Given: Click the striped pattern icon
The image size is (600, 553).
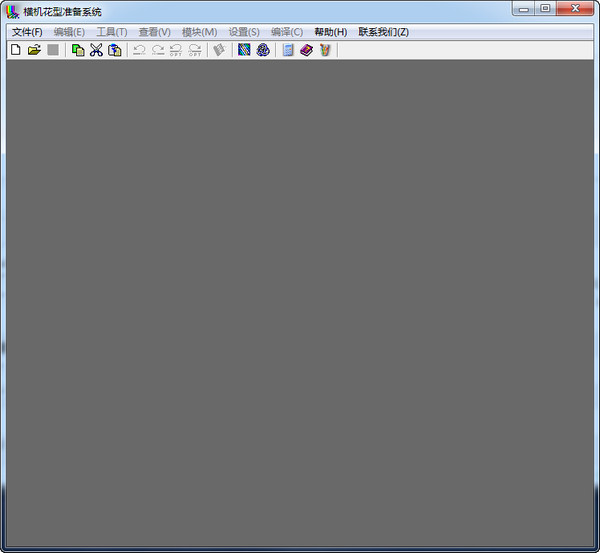Looking at the screenshot, I should pyautogui.click(x=244, y=50).
